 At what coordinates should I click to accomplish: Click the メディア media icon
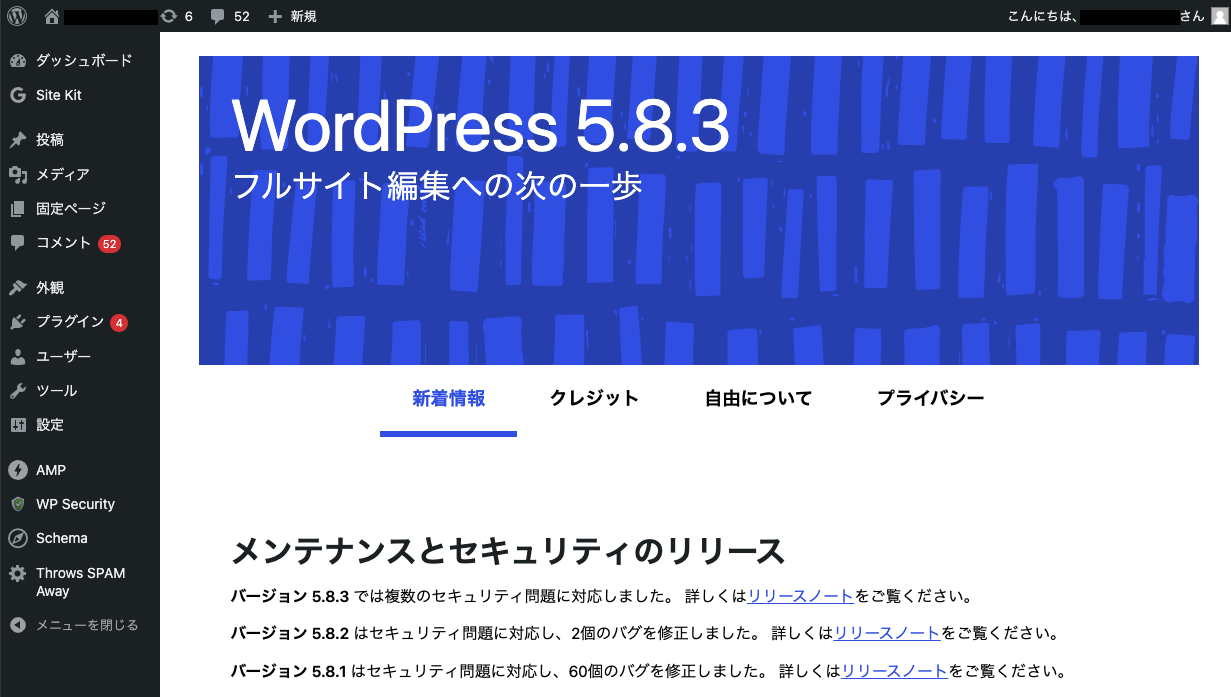coord(17,175)
